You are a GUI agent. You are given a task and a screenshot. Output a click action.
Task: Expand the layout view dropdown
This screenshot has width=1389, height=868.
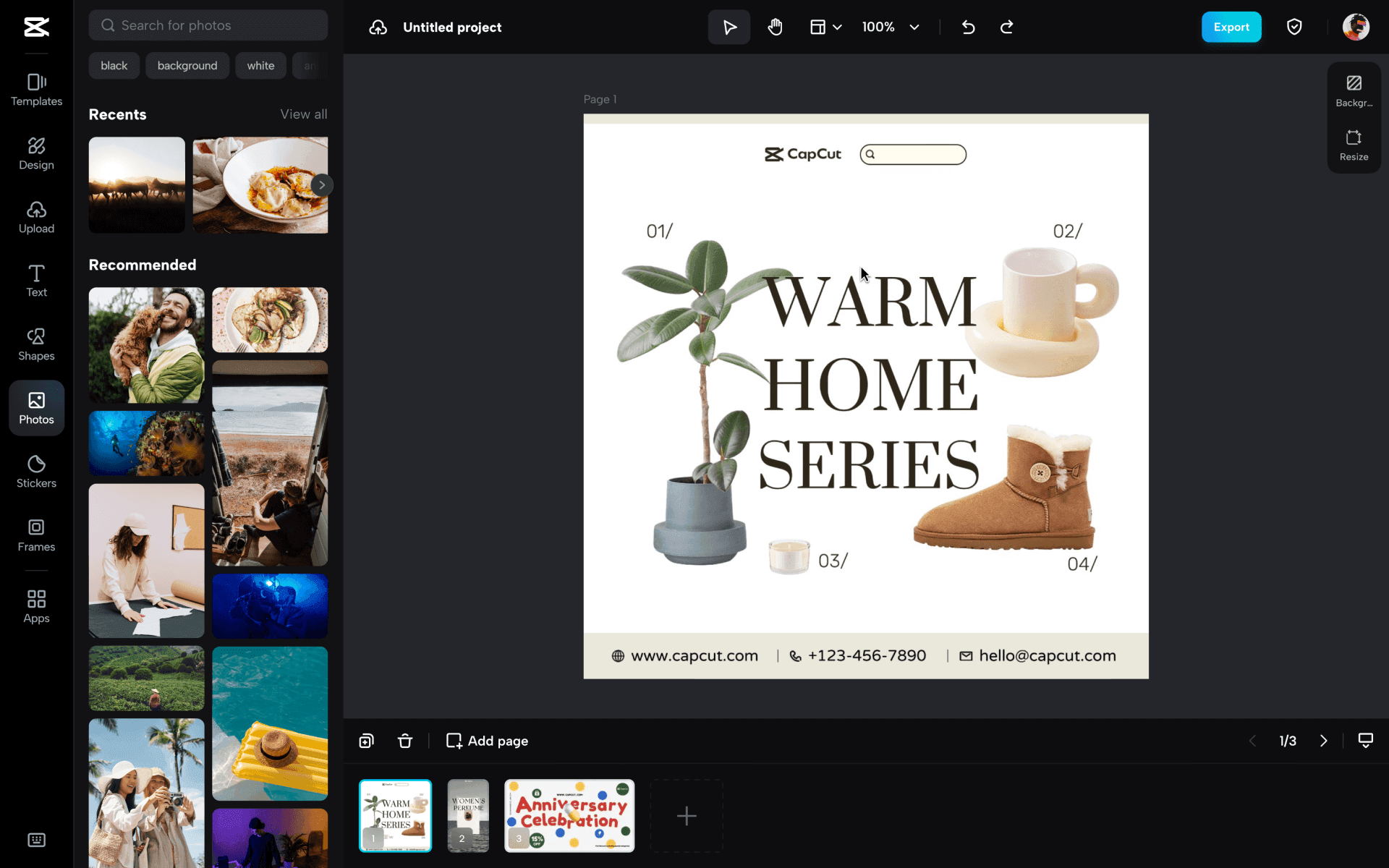825,27
